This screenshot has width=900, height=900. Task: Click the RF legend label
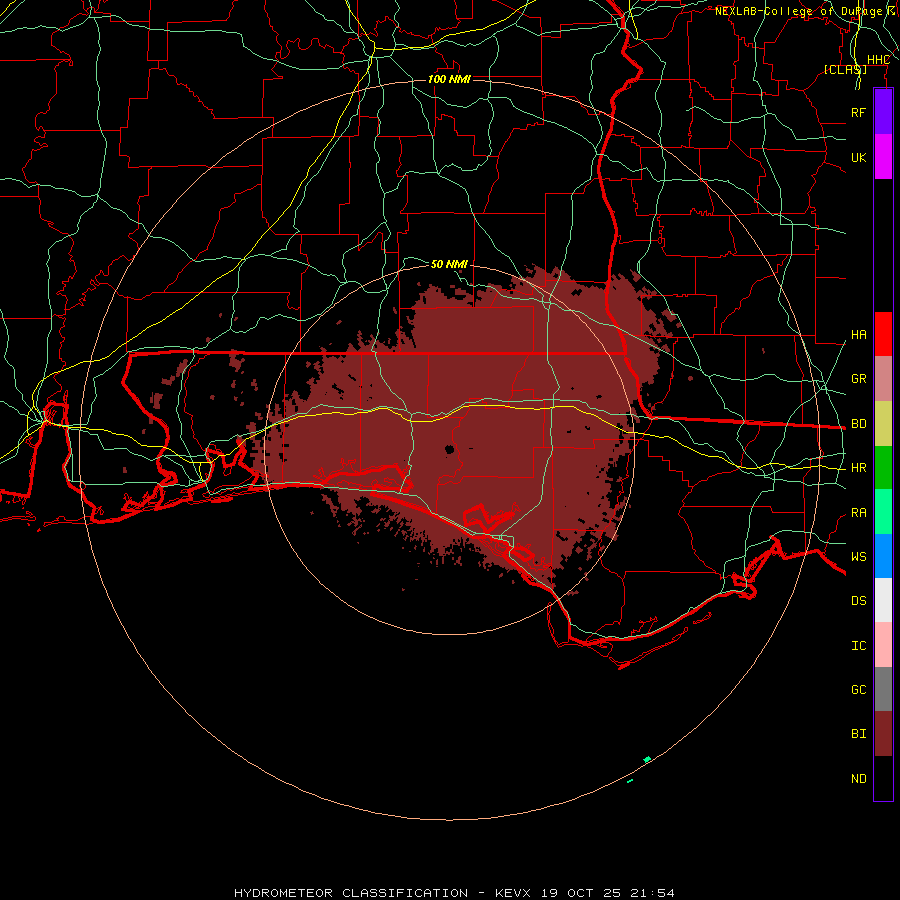858,112
